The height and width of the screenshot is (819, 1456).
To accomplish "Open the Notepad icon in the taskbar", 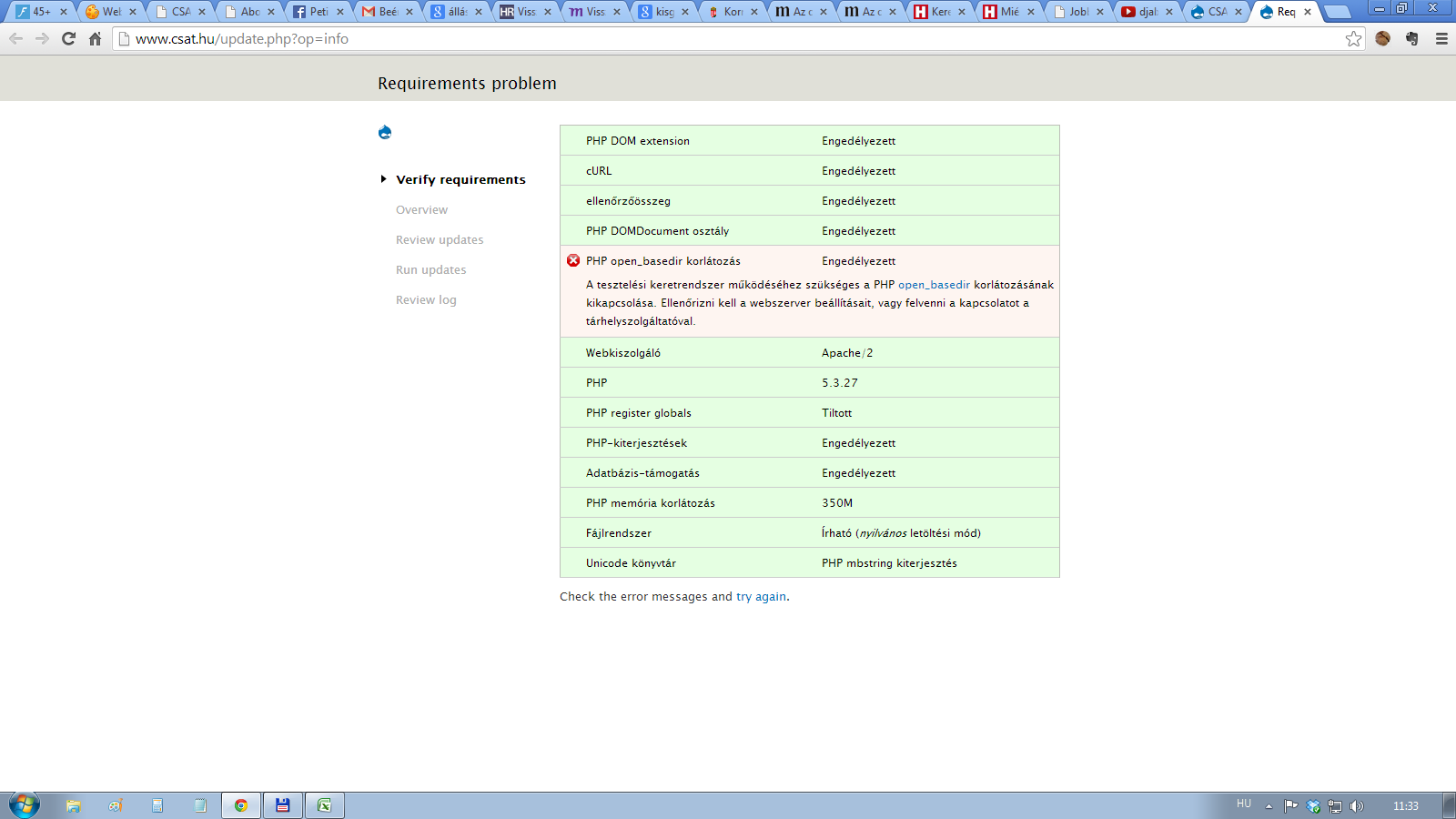I will coord(200,805).
